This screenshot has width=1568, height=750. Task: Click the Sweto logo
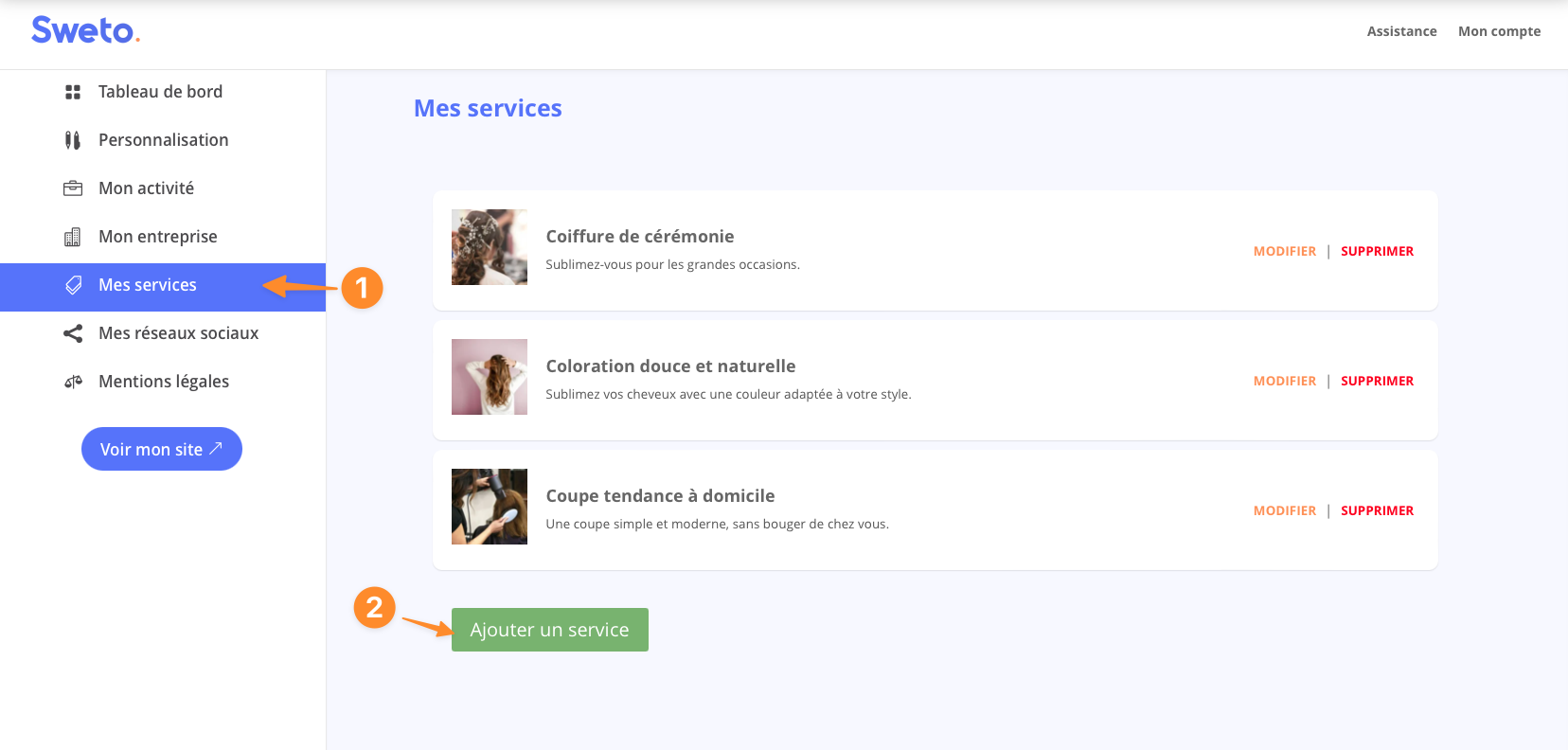pos(85,30)
